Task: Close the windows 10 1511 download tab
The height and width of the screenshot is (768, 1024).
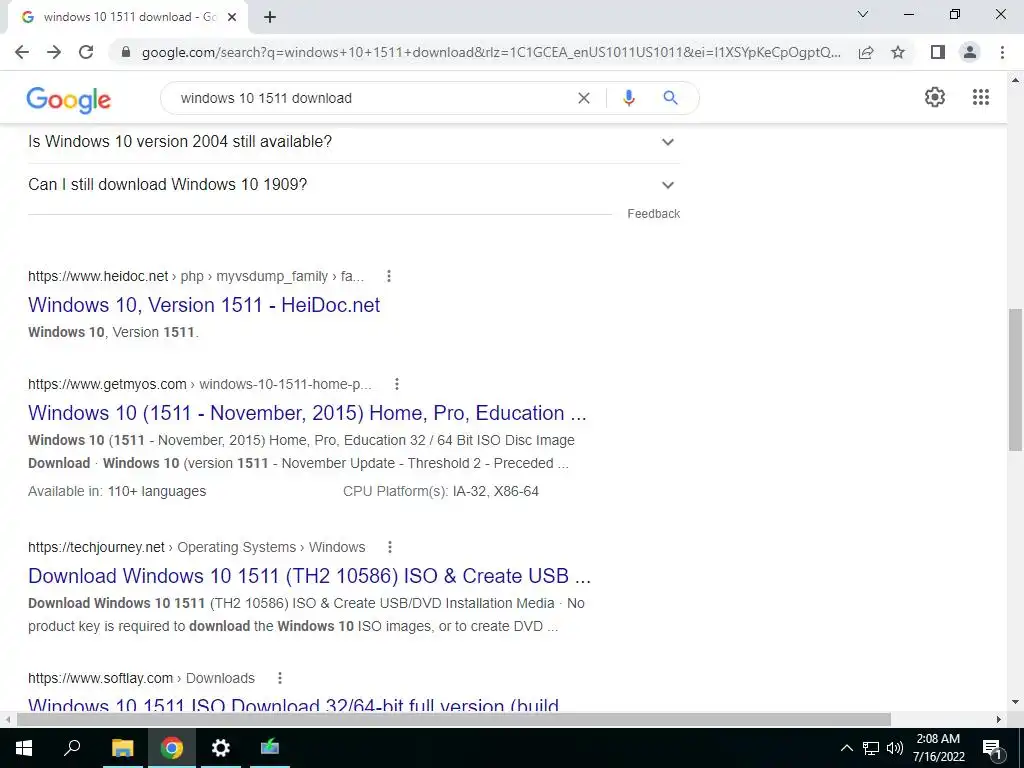Action: point(232,18)
